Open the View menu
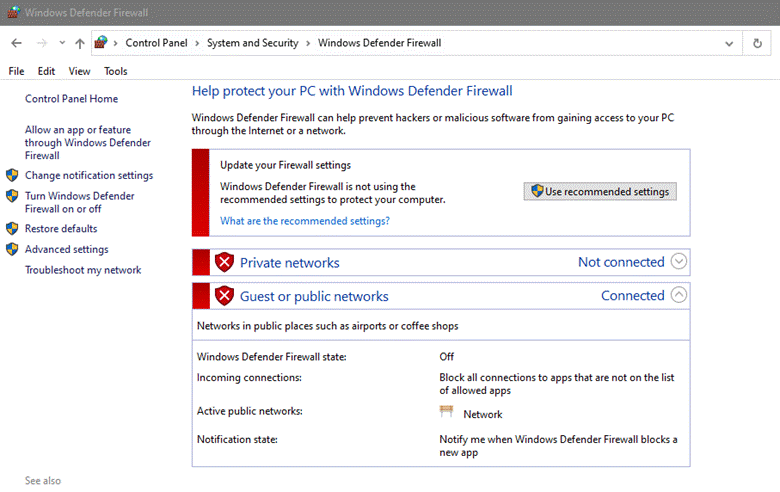The image size is (780, 492). 80,71
